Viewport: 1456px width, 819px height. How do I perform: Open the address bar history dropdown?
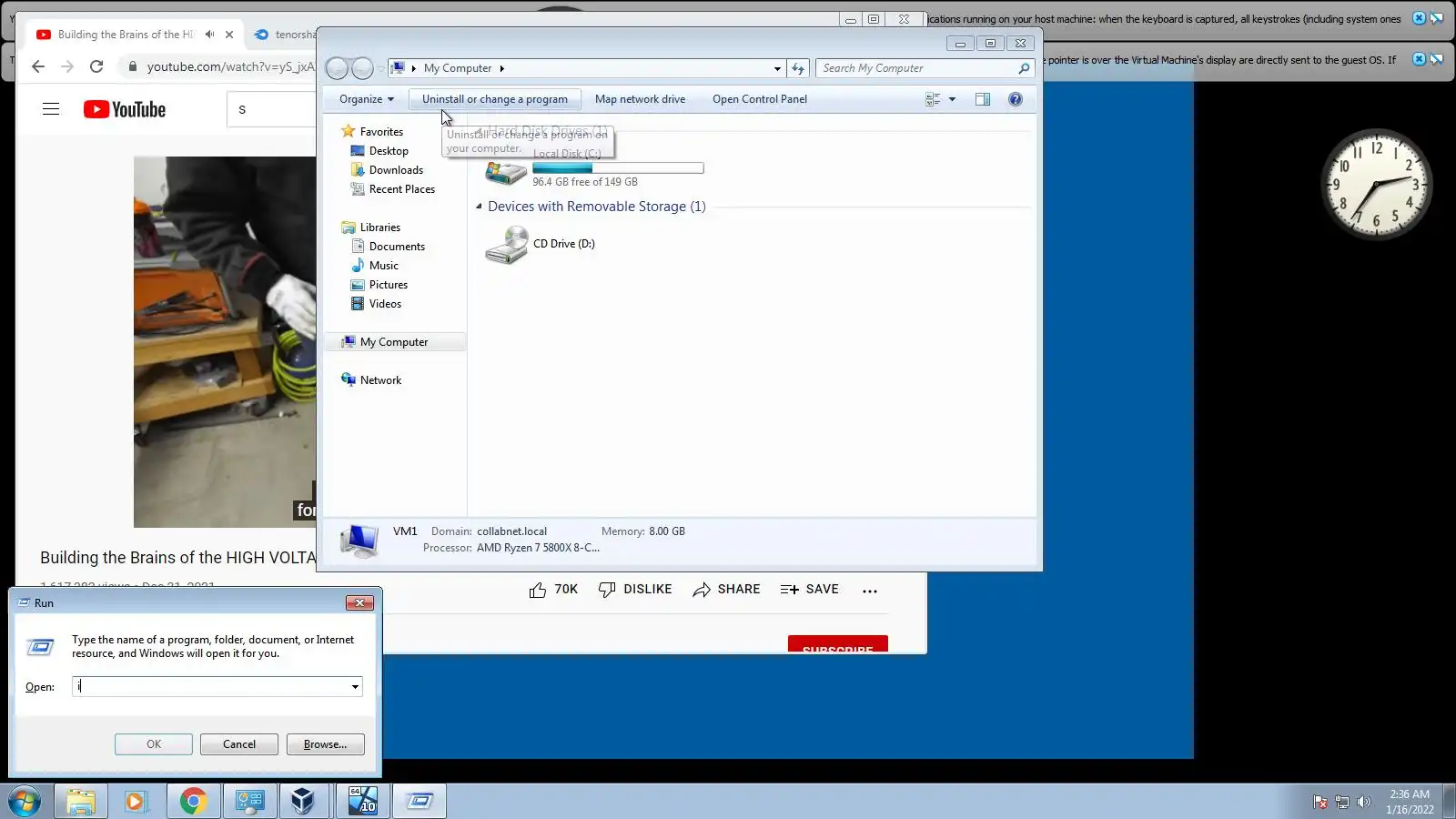[777, 68]
